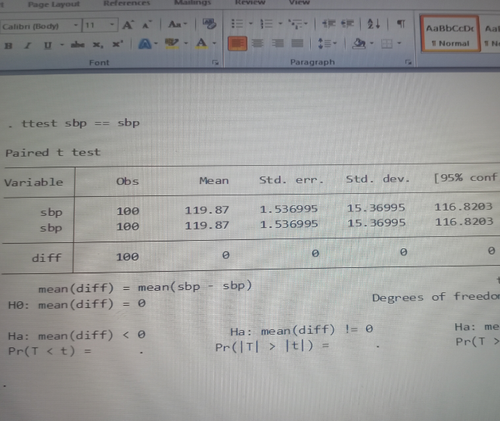Click 'Ha: mean(diff) != 0' text
500x421 pixels.
[302, 330]
